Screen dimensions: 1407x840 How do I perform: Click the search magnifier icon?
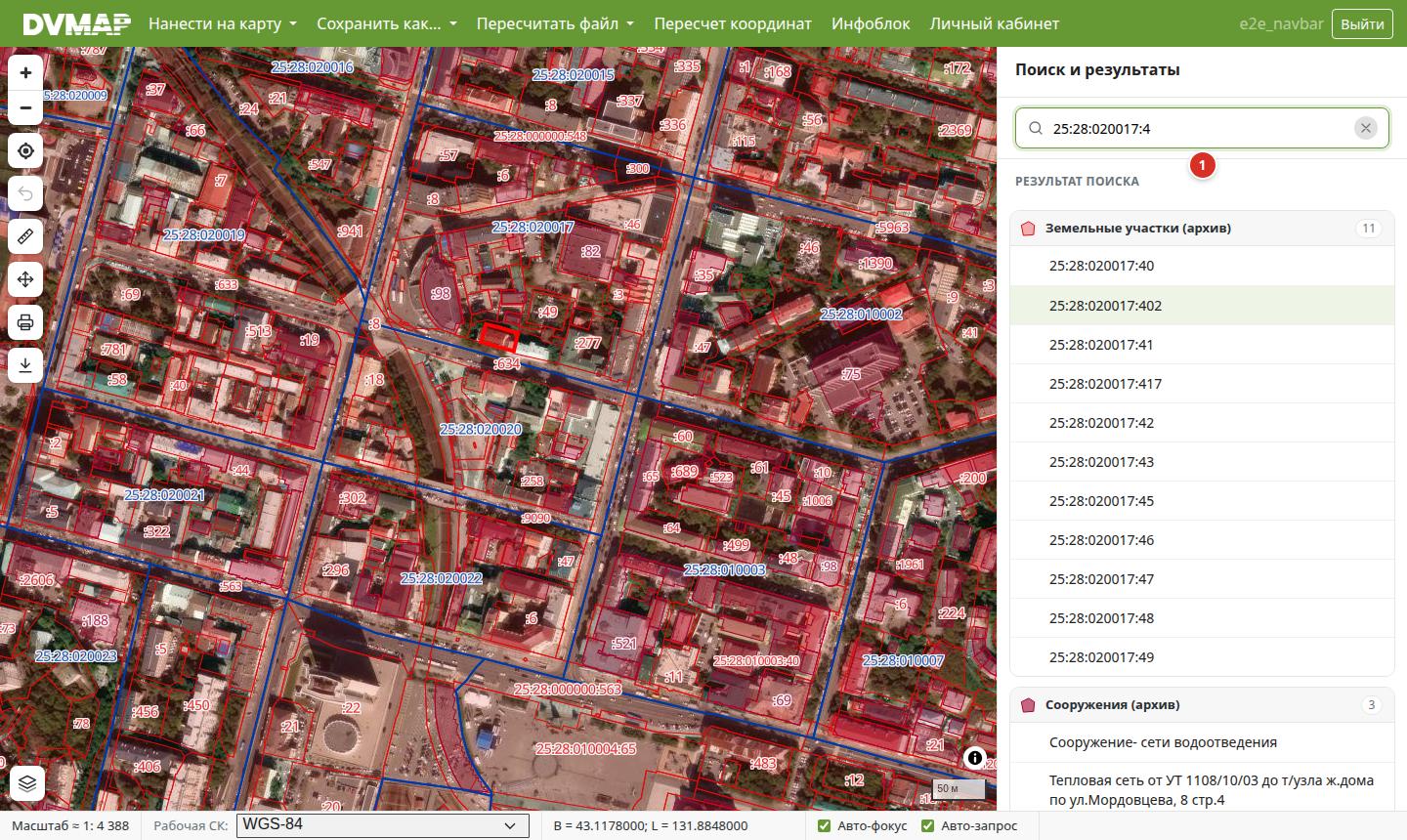1036,128
